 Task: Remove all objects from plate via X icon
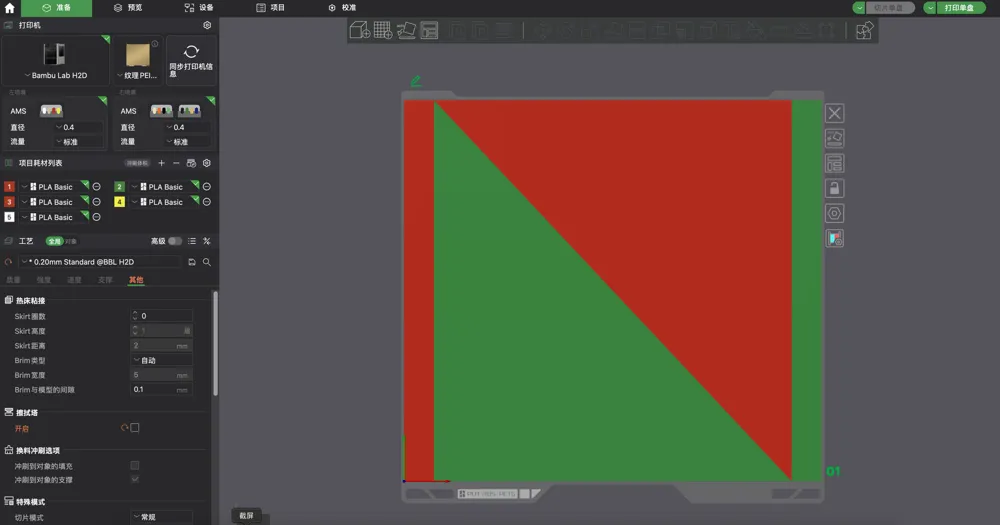[834, 113]
